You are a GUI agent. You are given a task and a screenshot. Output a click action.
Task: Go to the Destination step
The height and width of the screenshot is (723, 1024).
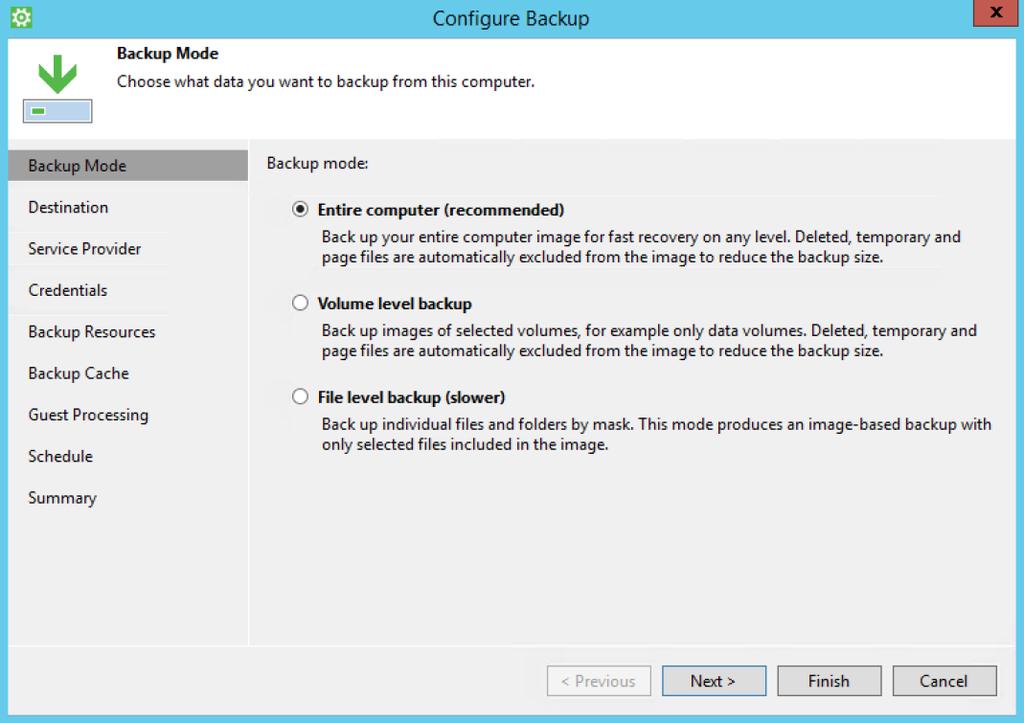(x=68, y=208)
